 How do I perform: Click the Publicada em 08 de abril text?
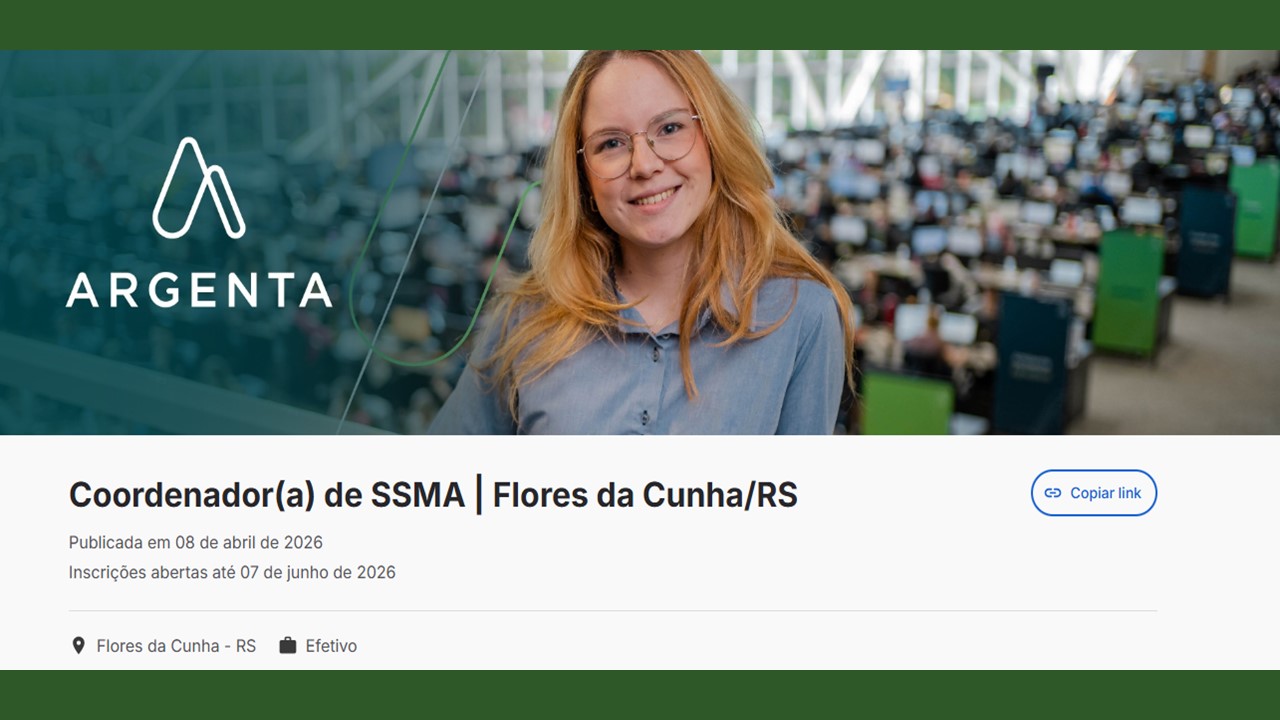[196, 542]
